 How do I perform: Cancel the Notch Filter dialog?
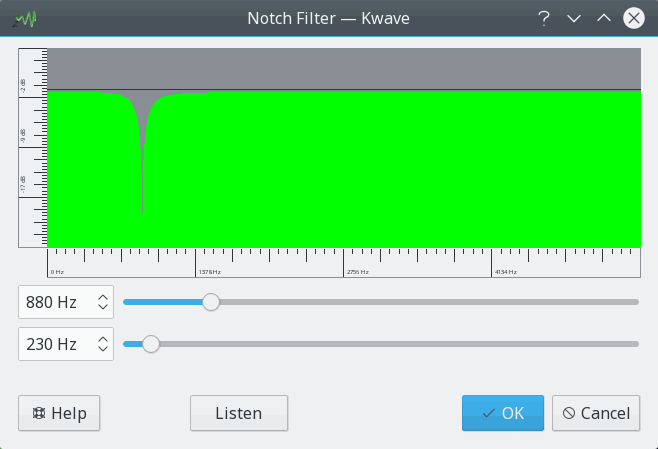click(596, 413)
